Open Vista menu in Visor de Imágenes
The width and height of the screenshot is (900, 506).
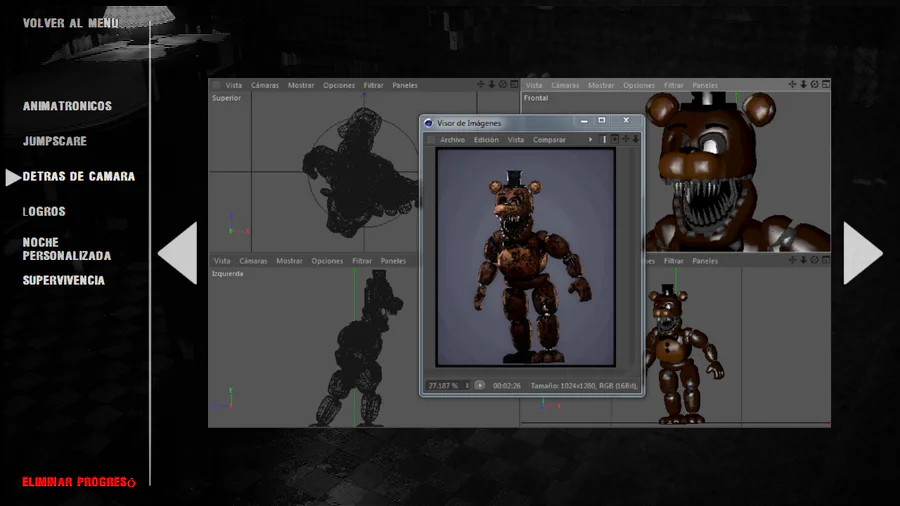tap(515, 139)
